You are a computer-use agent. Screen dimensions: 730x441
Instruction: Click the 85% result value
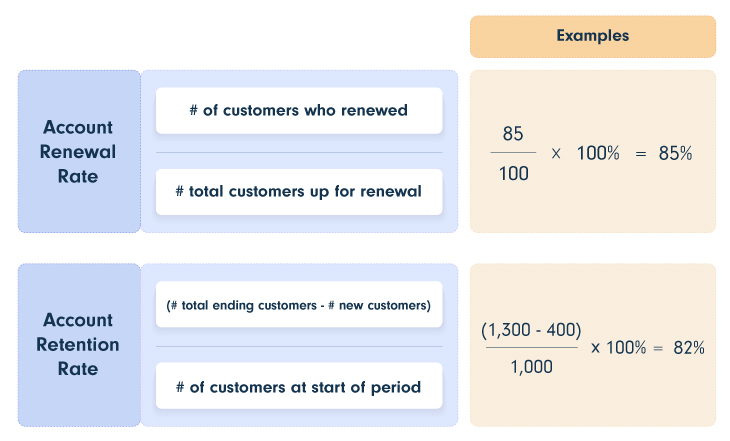pos(675,153)
